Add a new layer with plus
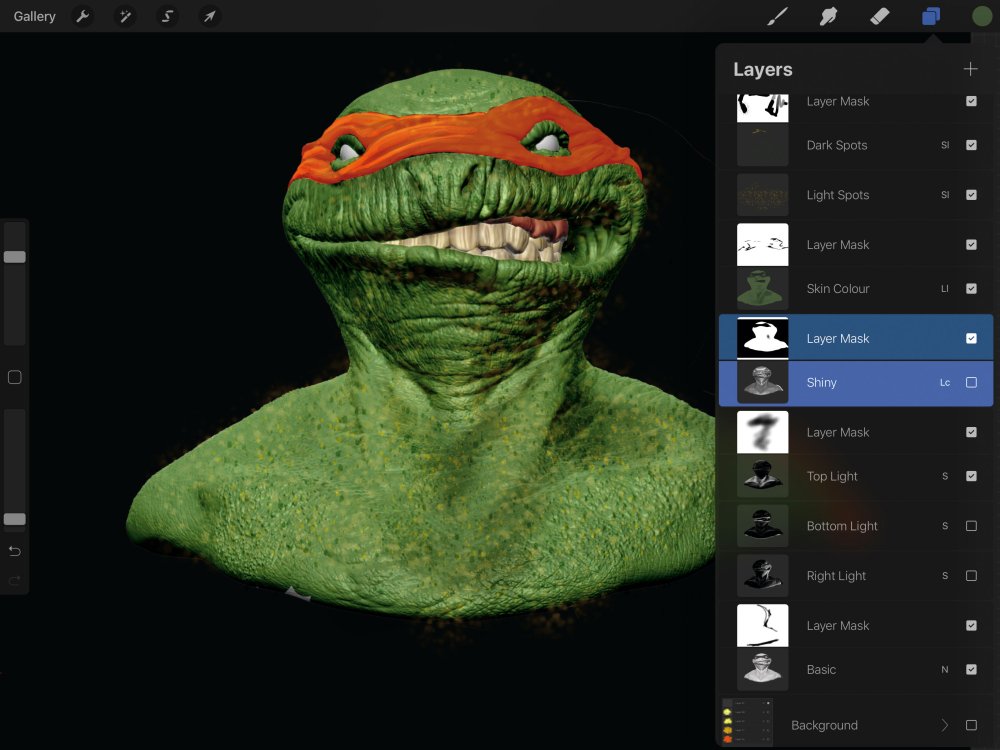This screenshot has width=1000, height=750. [x=970, y=69]
